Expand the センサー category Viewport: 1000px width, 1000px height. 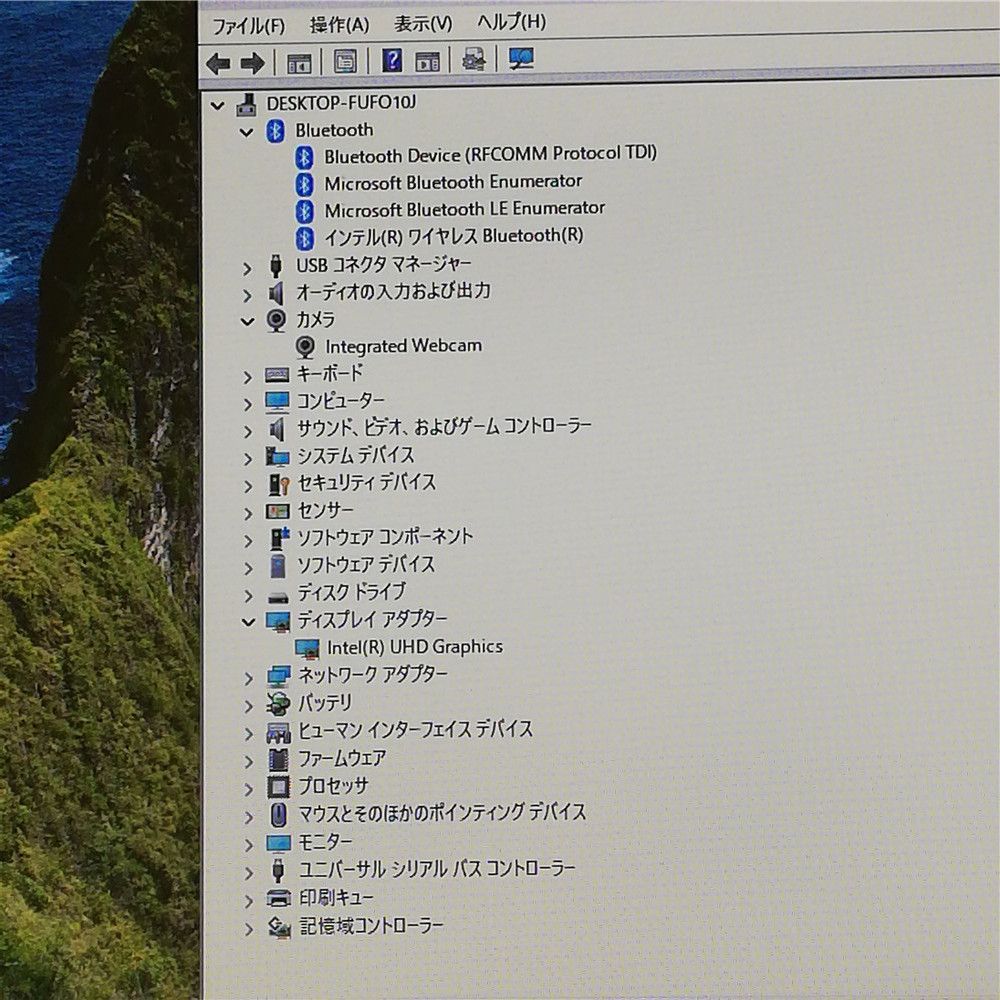pos(248,513)
